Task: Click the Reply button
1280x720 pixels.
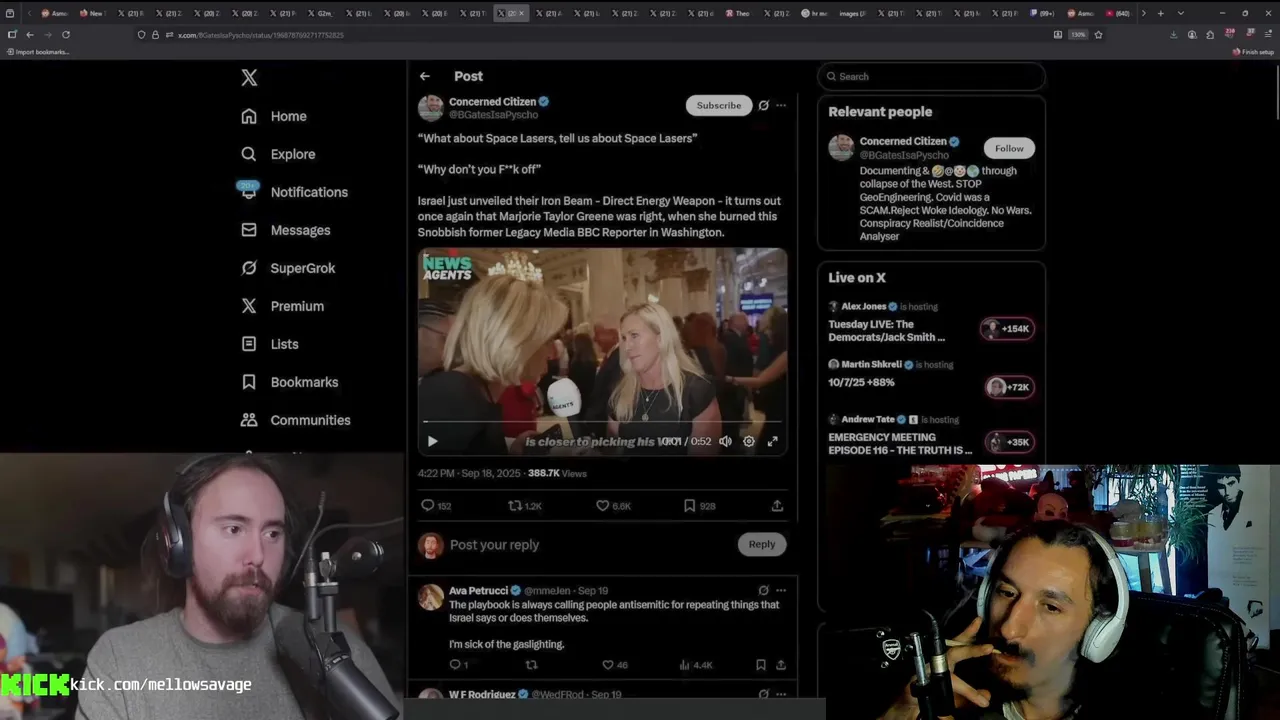Action: point(762,544)
